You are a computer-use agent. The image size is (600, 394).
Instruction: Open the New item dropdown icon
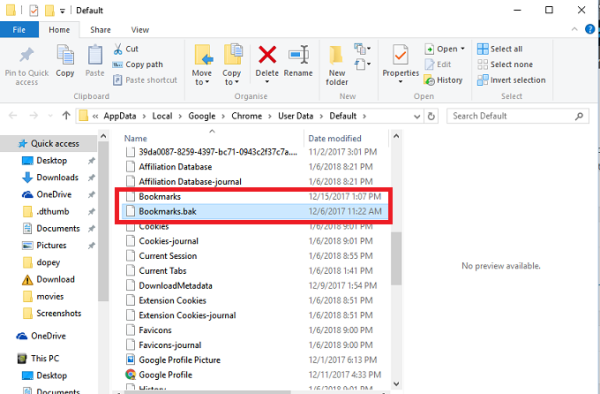[x=362, y=49]
